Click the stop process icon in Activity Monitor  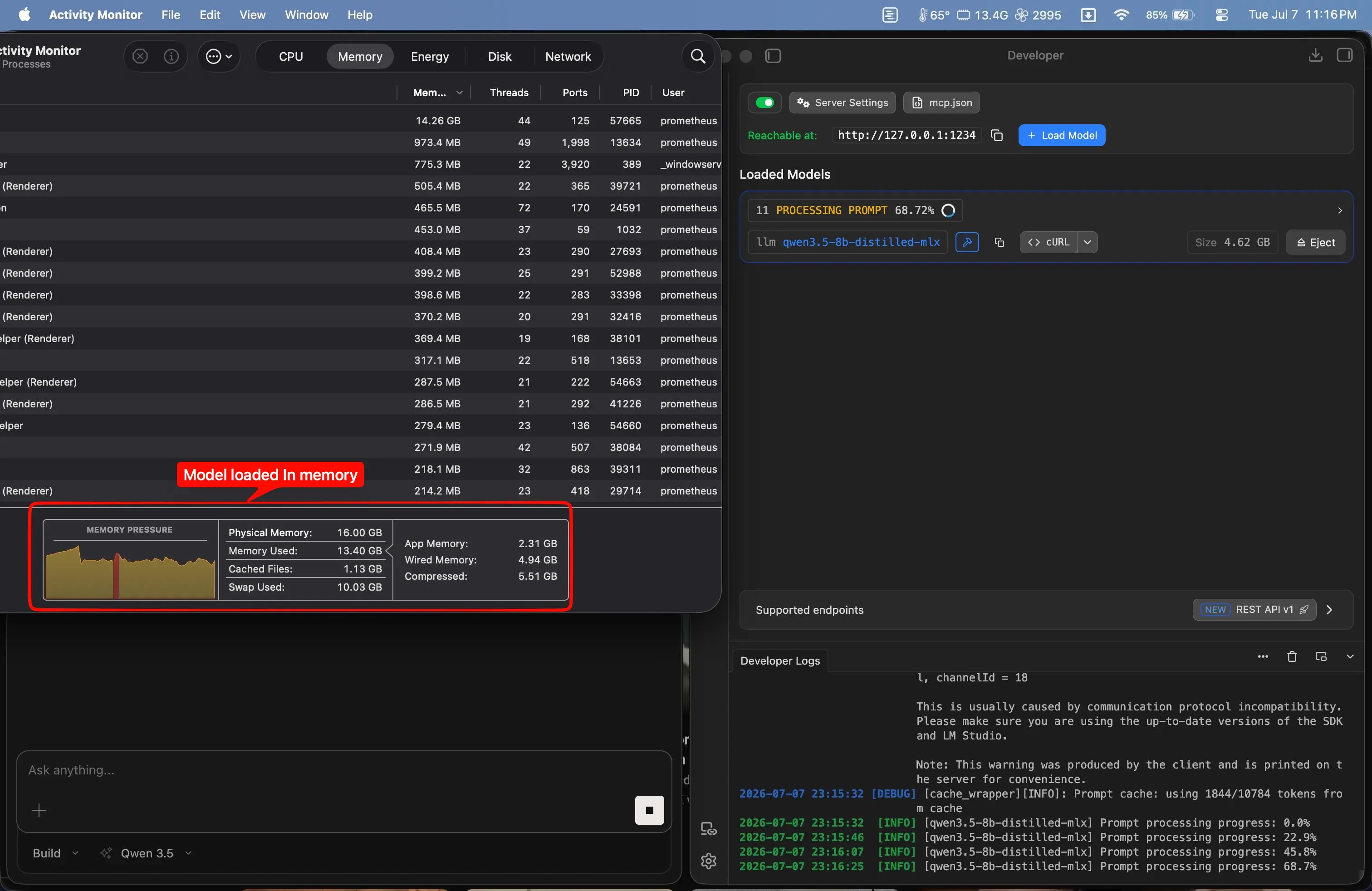point(140,56)
